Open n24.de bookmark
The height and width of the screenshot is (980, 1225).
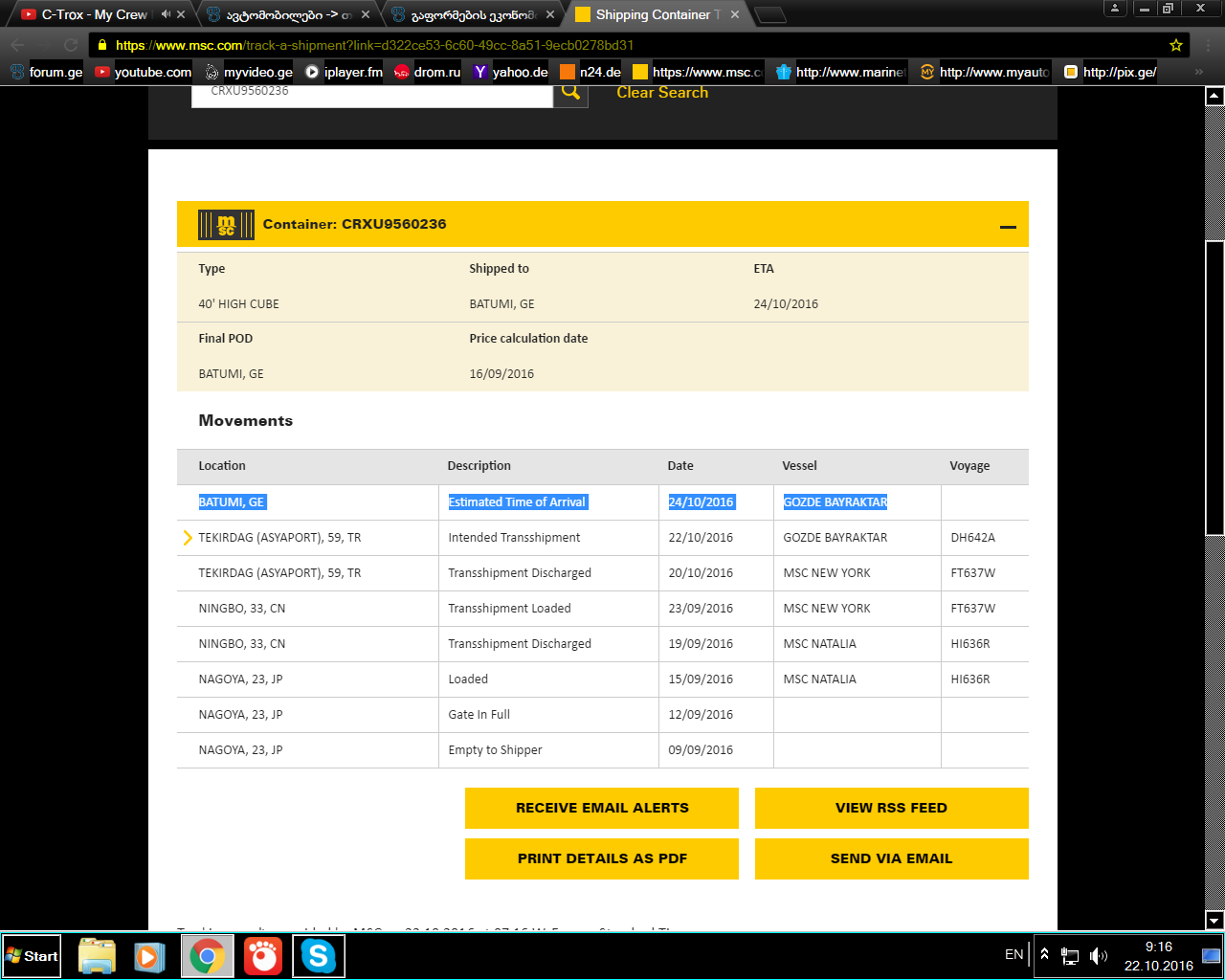point(590,72)
